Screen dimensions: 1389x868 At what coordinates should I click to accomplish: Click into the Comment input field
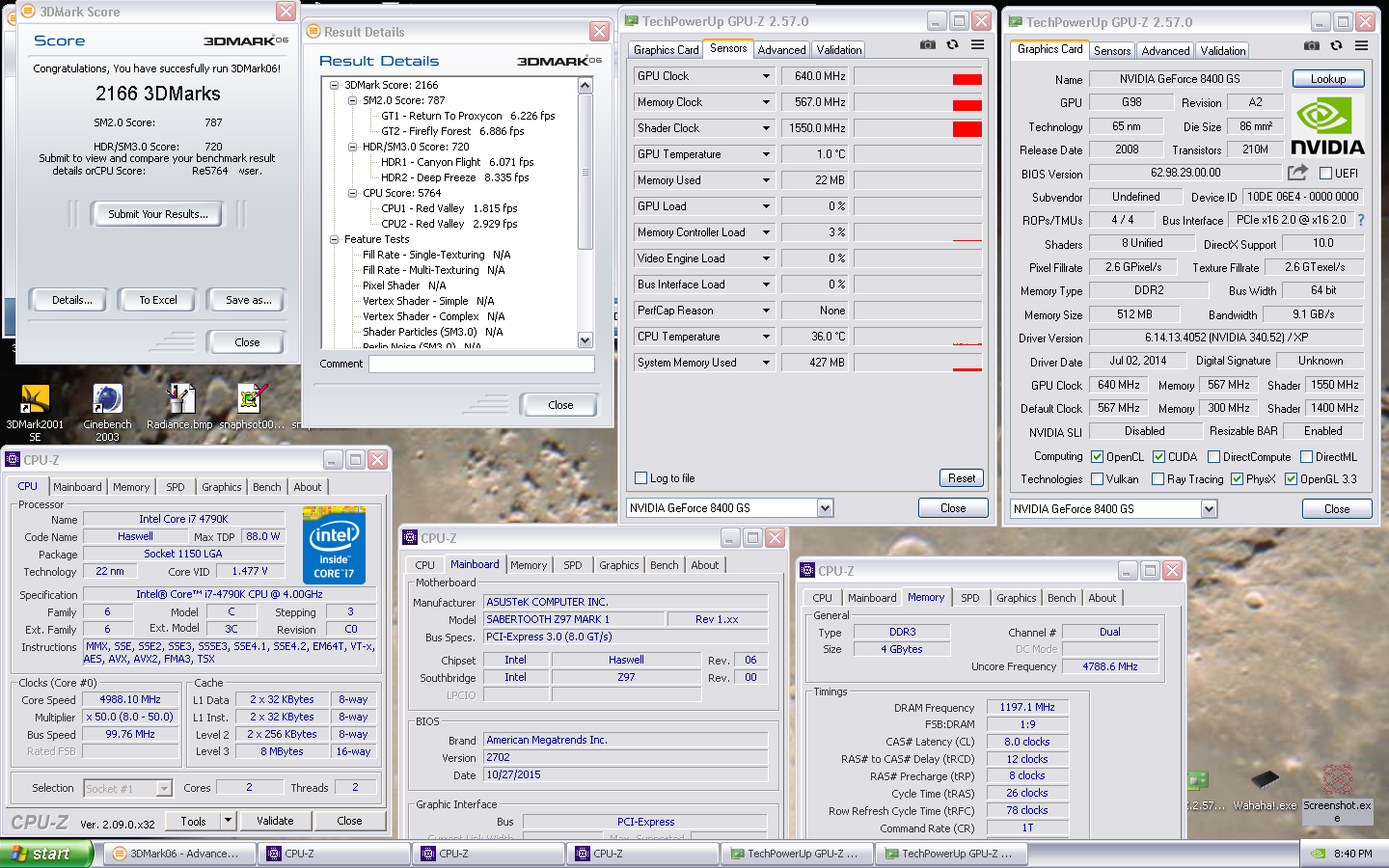pos(481,364)
